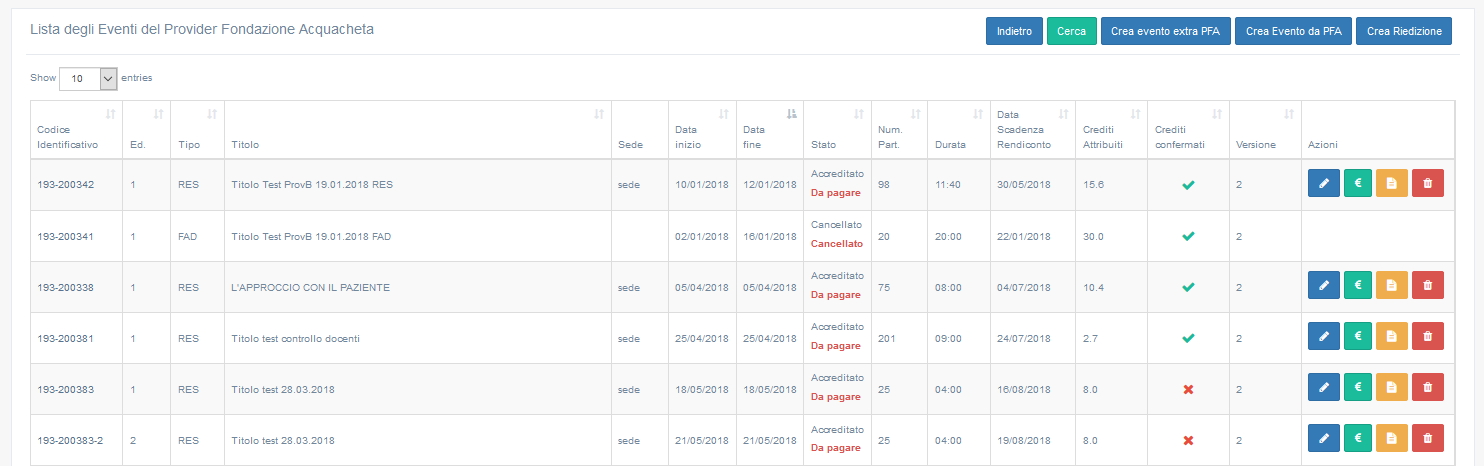Click Crea Evento da PFA button
This screenshot has width=1484, height=466.
[1293, 31]
